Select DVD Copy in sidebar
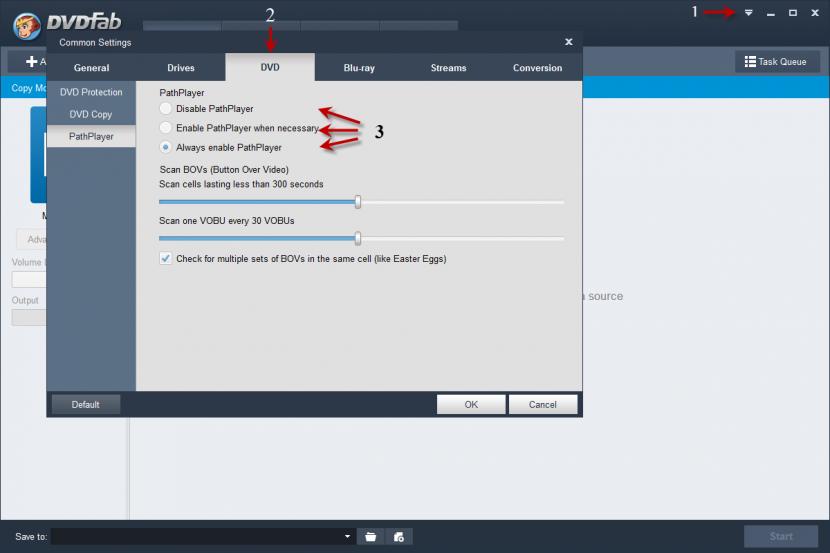Viewport: 830px width, 553px height. pos(91,114)
